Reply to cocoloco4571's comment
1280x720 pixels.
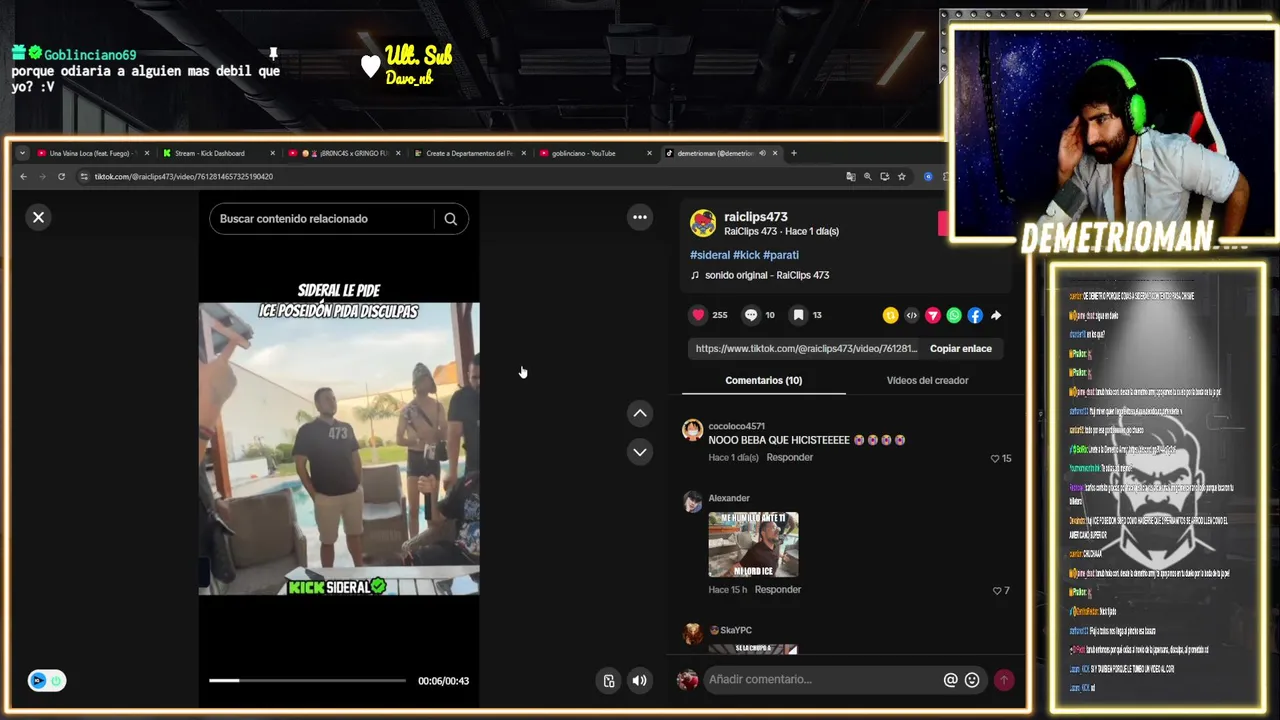tap(789, 458)
